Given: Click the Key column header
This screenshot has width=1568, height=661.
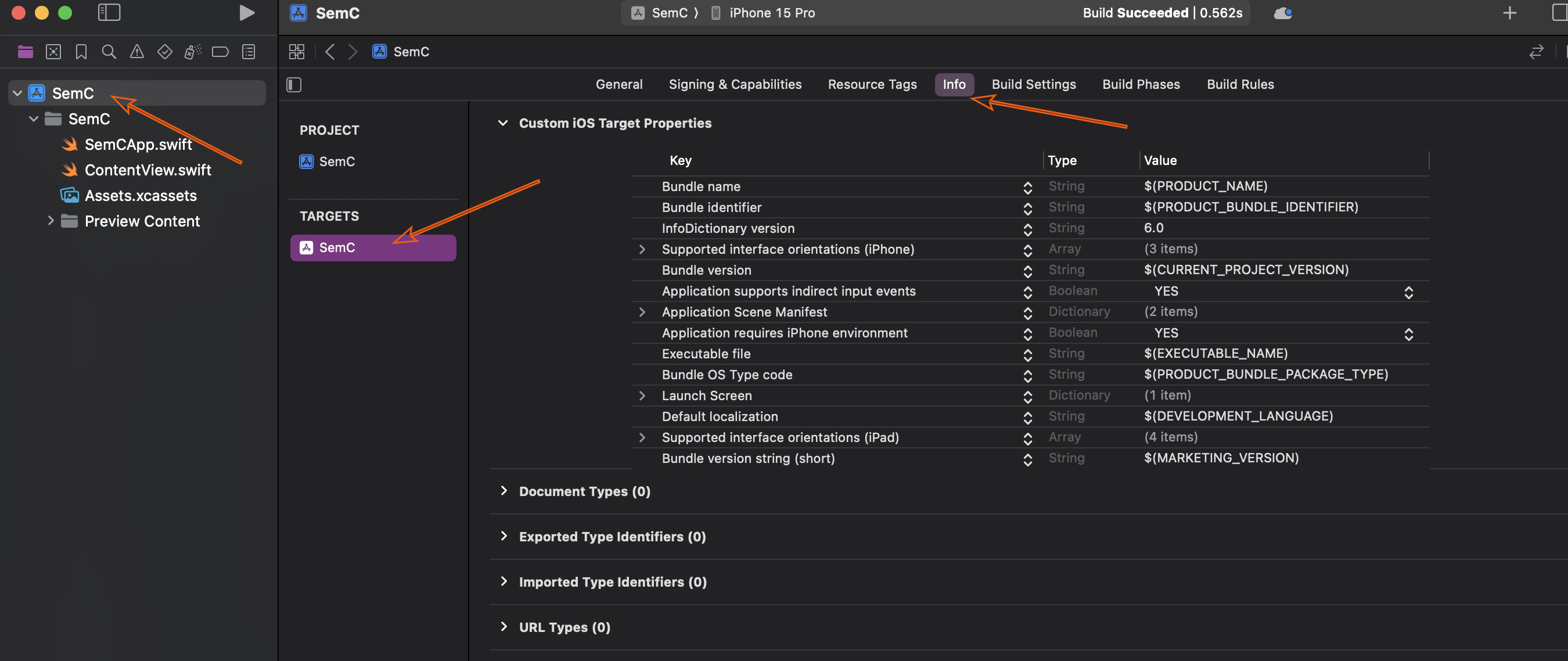Looking at the screenshot, I should (x=680, y=161).
